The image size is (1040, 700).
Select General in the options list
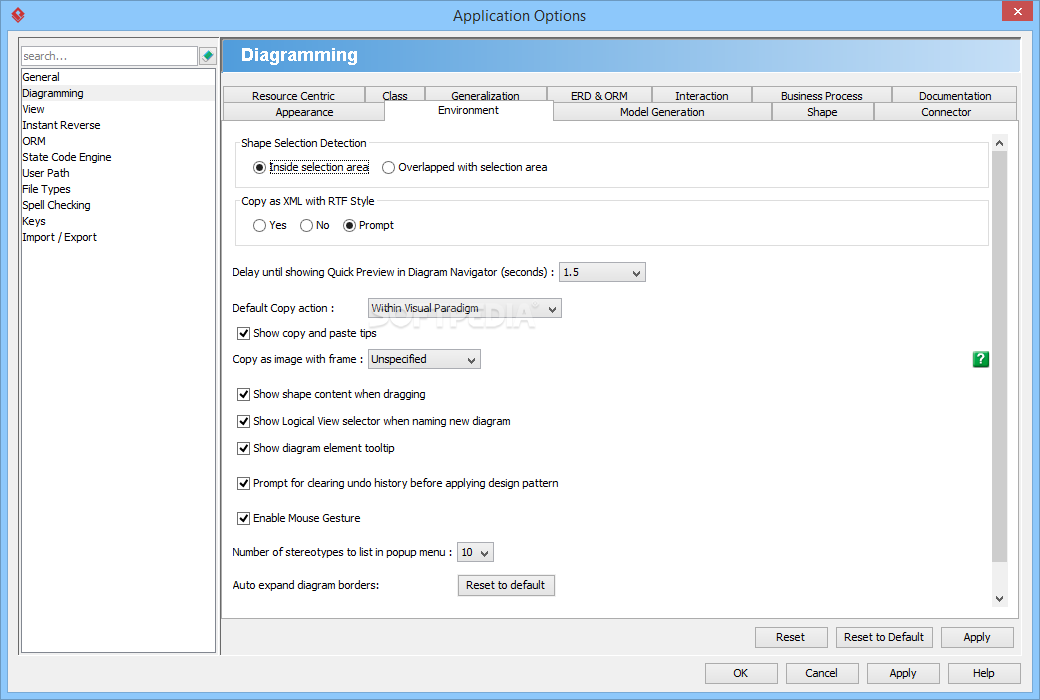(118, 77)
